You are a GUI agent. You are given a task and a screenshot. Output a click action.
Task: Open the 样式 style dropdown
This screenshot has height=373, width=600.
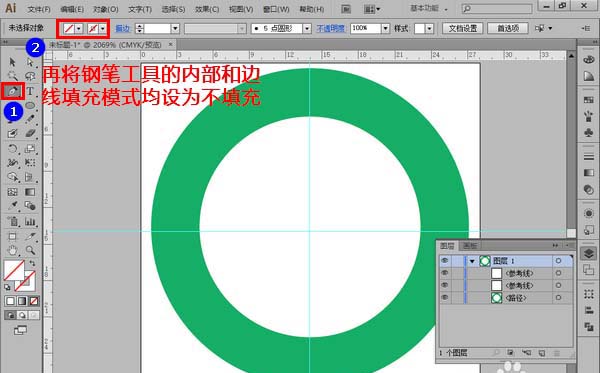429,28
